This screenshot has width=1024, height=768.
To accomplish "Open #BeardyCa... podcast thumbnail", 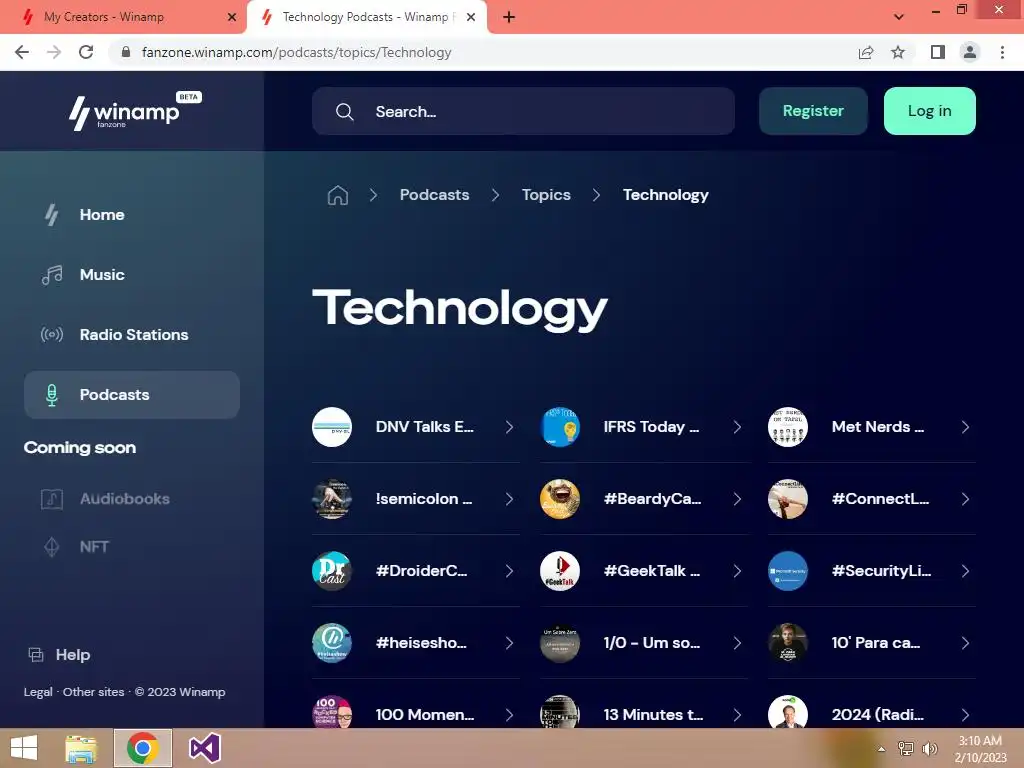I will pyautogui.click(x=560, y=499).
